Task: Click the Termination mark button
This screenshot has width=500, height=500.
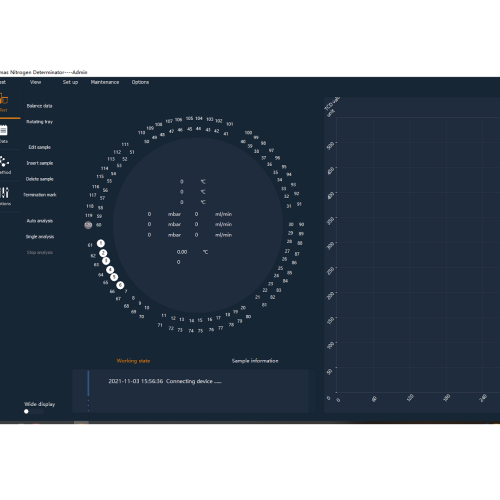Action: coord(40,195)
